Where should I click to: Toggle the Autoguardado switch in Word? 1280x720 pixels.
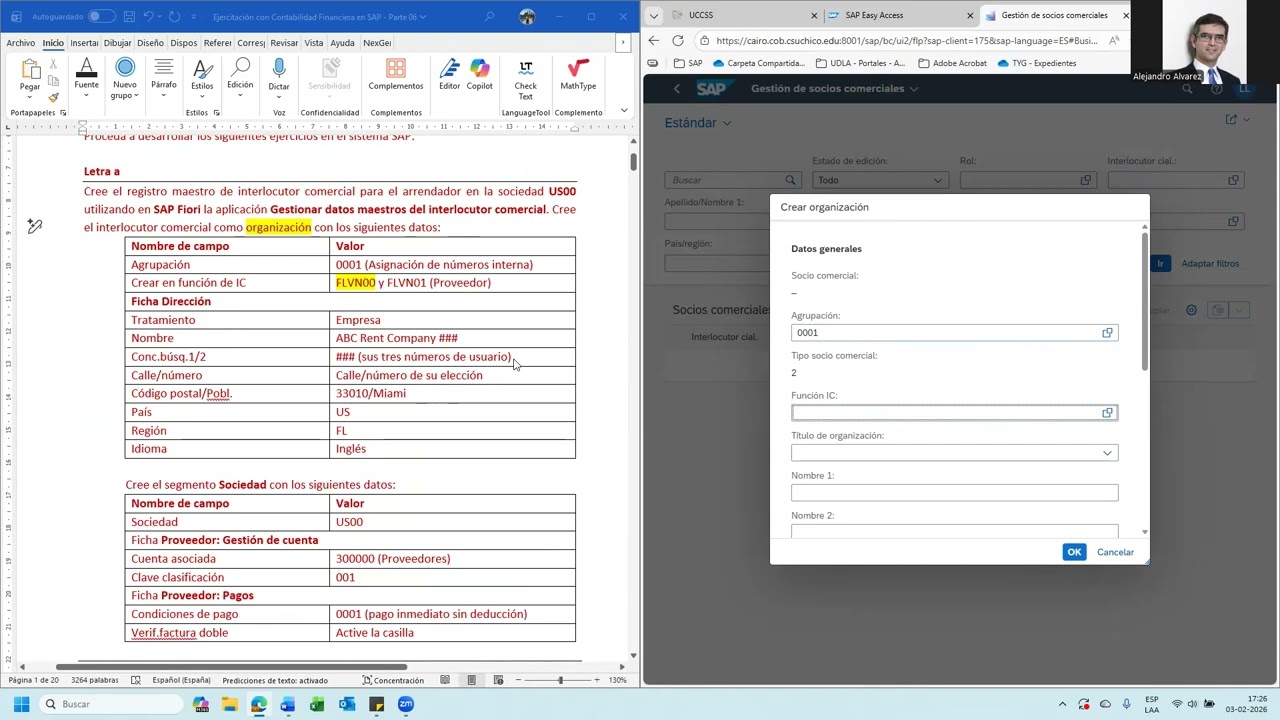coord(101,16)
